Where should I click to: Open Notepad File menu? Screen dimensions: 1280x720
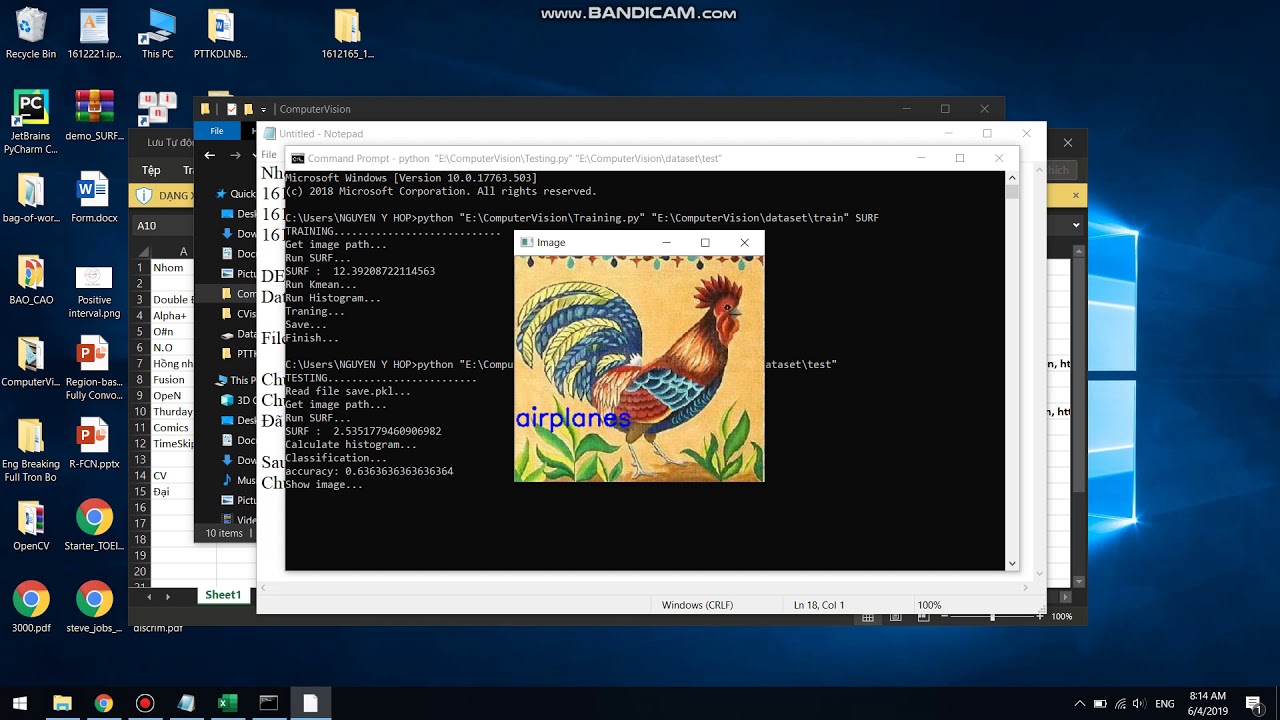[268, 154]
